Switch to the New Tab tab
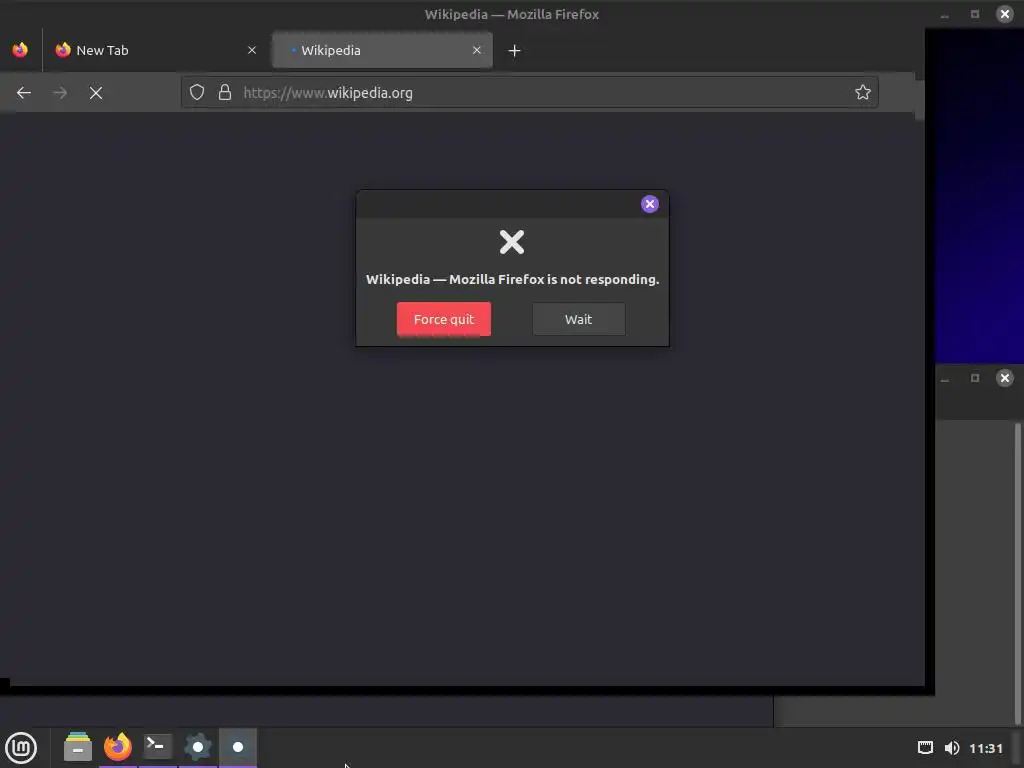The image size is (1024, 768). [x=157, y=50]
